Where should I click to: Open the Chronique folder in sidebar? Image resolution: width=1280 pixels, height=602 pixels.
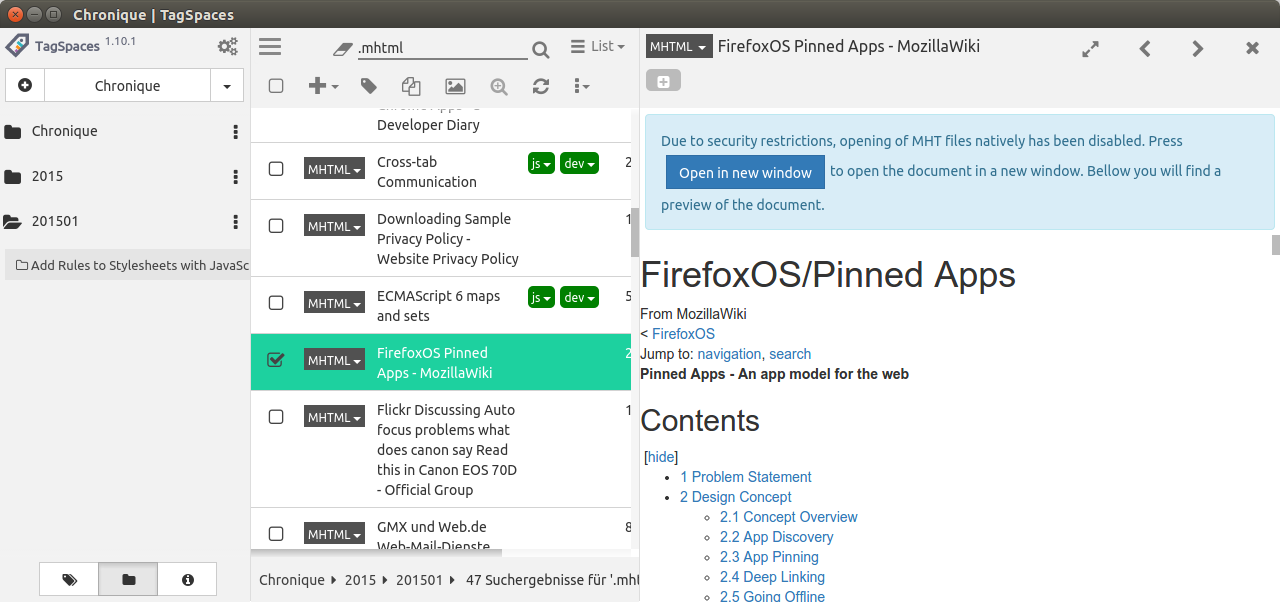[x=64, y=131]
